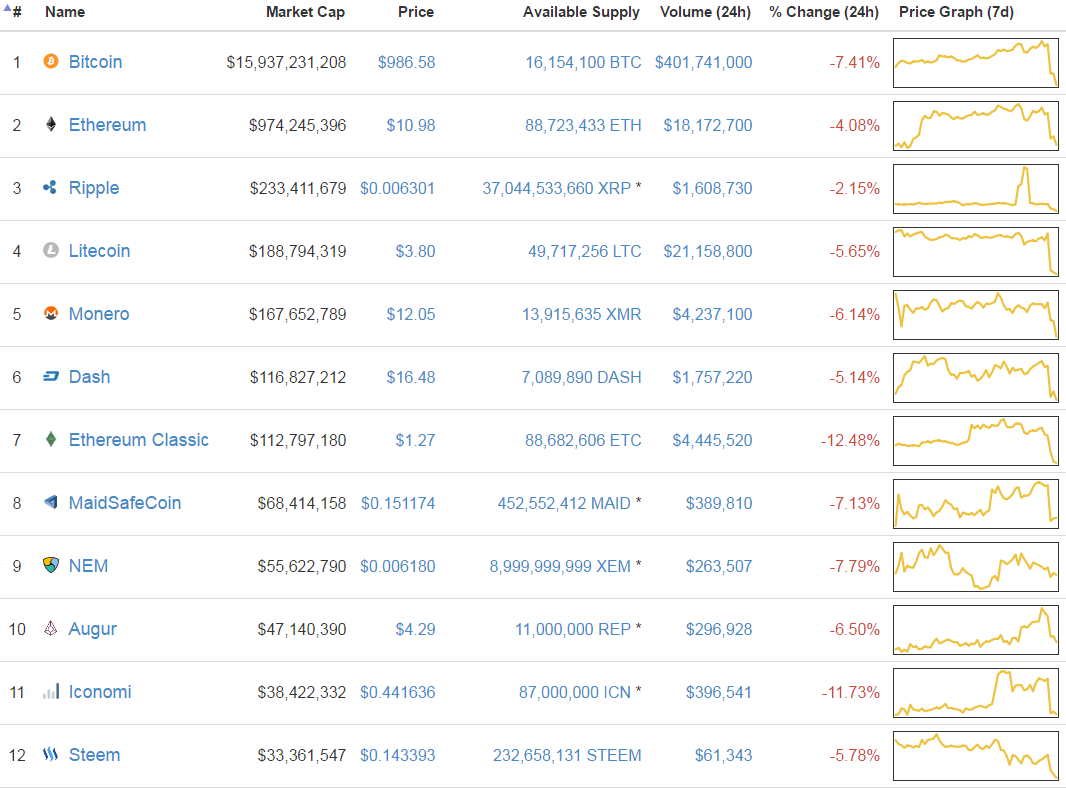Click Ethereum Classic change -12.48%
The image size is (1066, 789).
pos(850,440)
